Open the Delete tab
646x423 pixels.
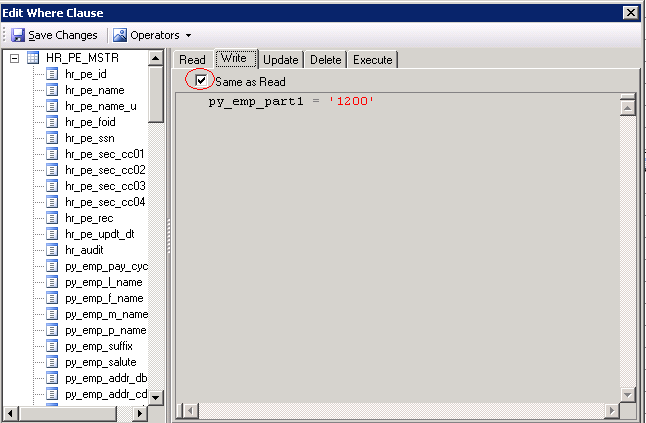pos(325,60)
